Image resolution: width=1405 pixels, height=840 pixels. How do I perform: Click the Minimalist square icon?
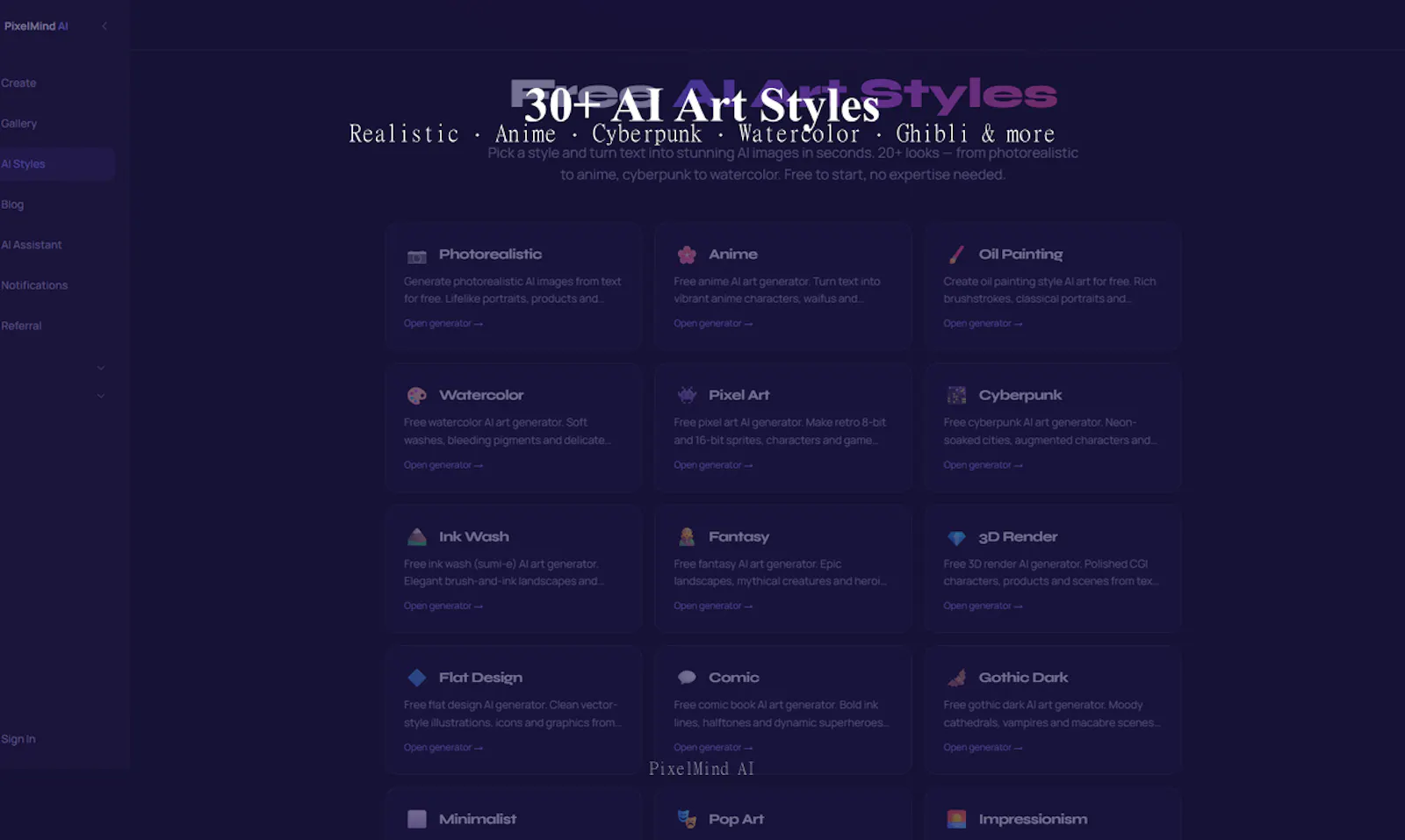pos(417,819)
